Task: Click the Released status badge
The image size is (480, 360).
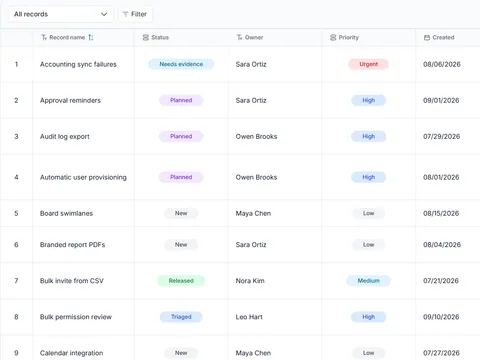Action: click(181, 281)
